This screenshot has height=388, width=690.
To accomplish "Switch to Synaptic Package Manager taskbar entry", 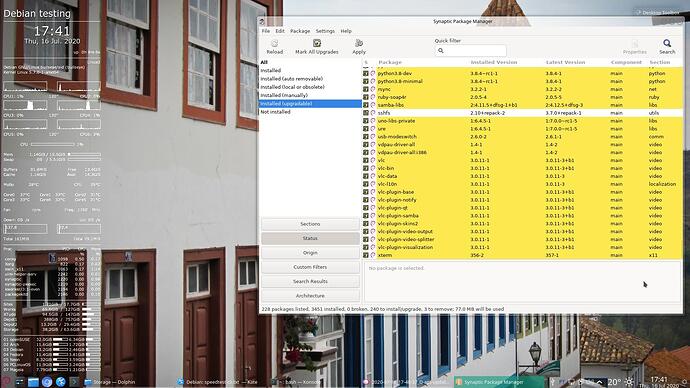I will [x=499, y=382].
